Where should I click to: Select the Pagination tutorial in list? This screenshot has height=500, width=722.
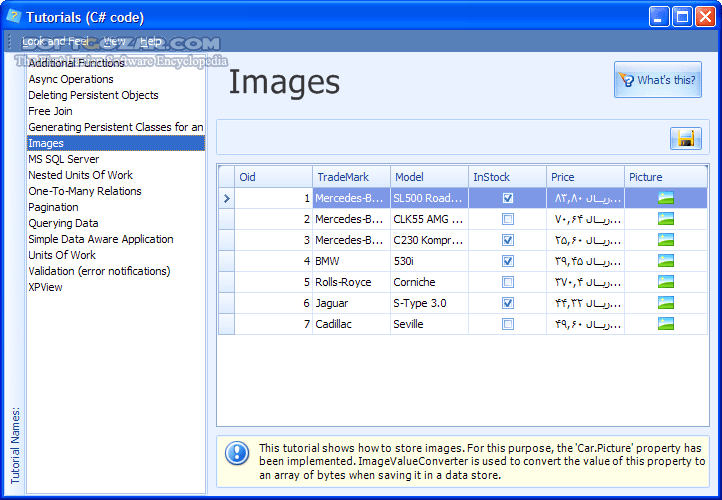54,207
